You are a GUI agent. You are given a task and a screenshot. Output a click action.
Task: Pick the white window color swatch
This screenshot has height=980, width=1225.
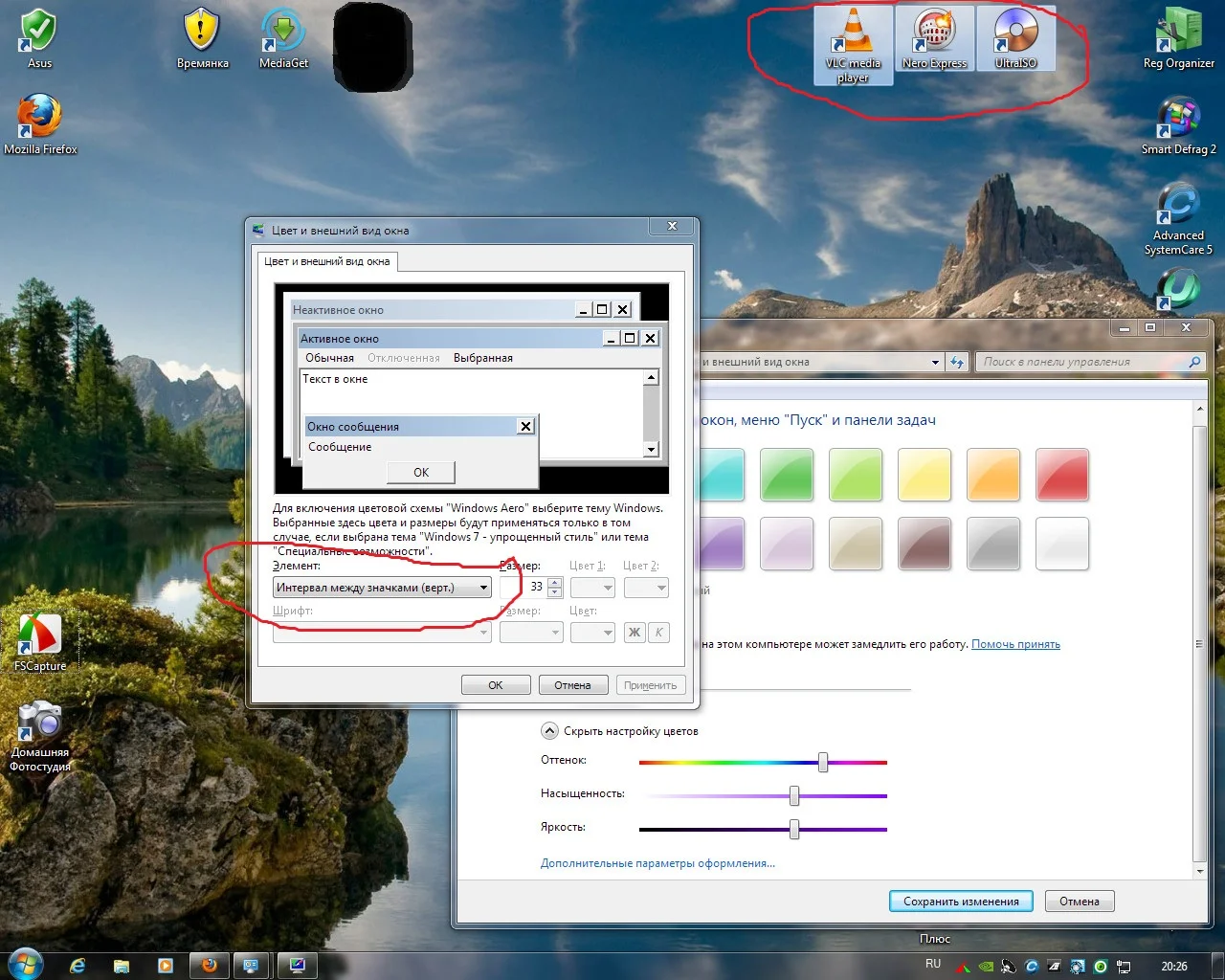click(1062, 543)
